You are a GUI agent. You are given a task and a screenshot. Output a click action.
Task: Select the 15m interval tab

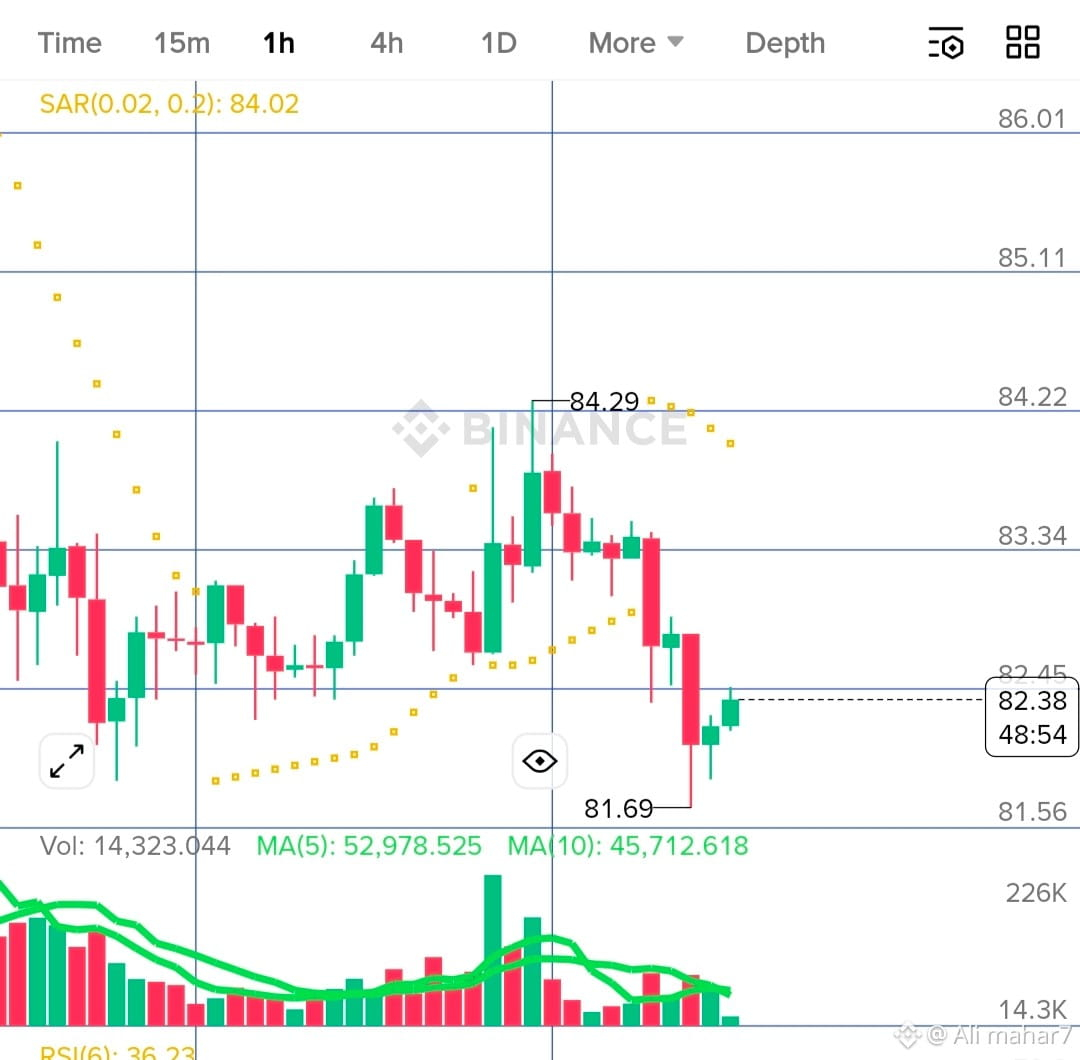pyautogui.click(x=182, y=43)
